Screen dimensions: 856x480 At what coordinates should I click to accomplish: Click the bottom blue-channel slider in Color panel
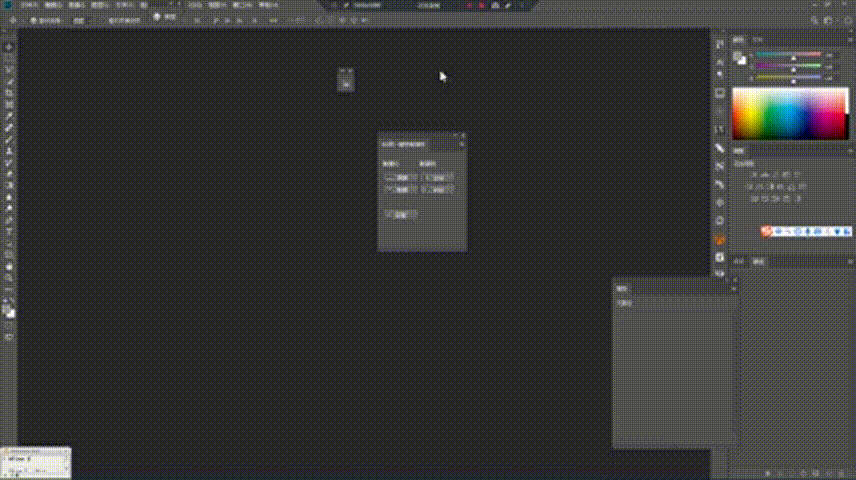(x=789, y=78)
